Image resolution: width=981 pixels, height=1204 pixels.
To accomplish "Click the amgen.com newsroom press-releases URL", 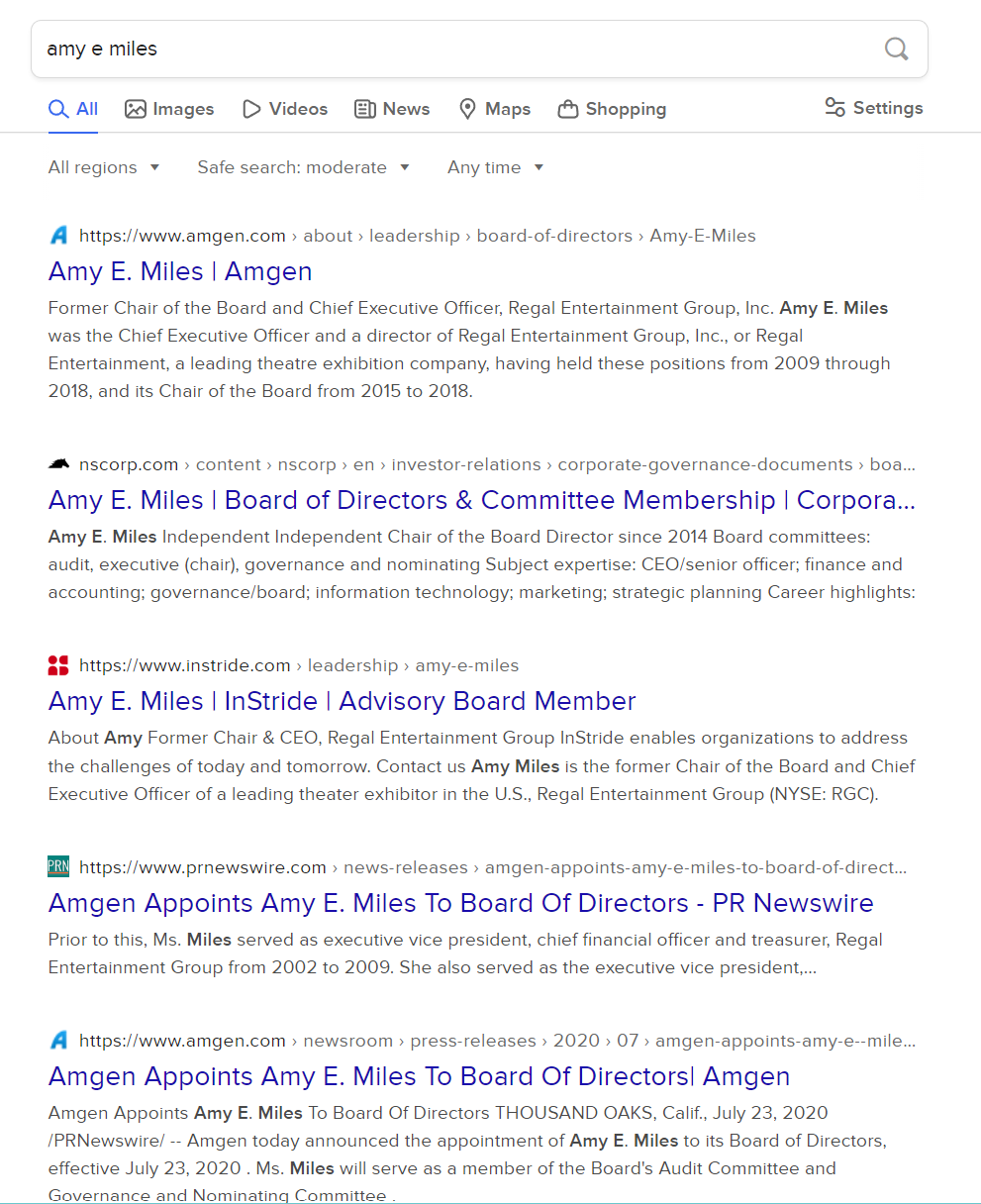I will [x=497, y=1041].
